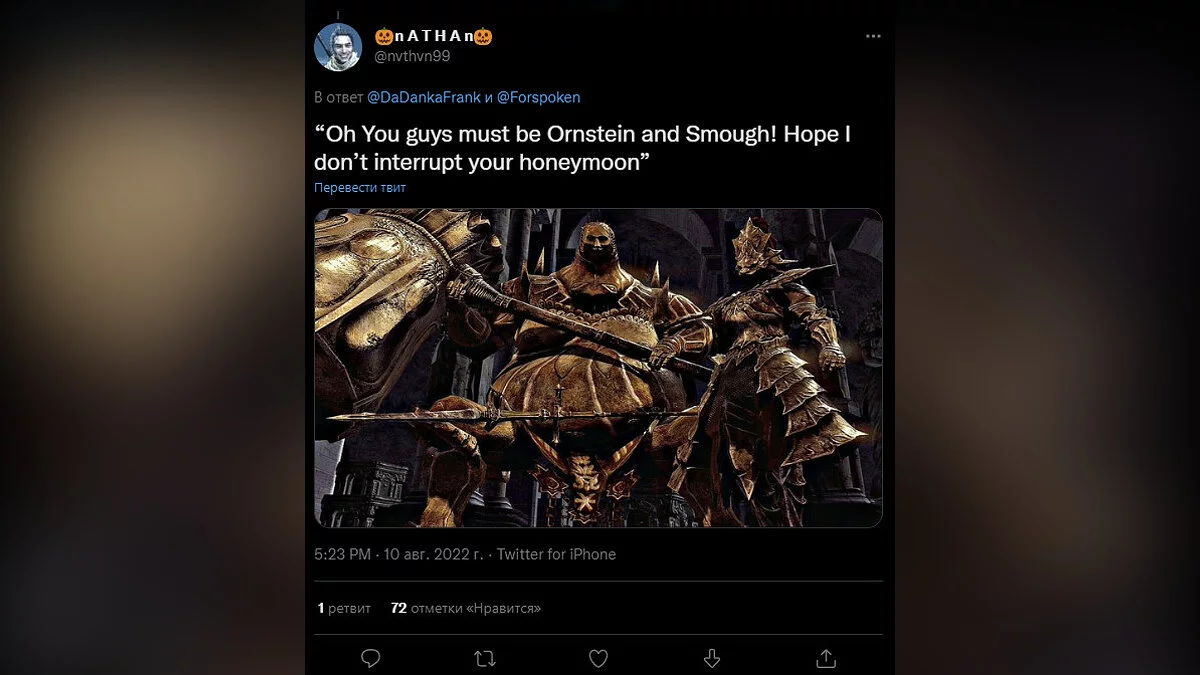Open the three-dot more options menu
This screenshot has width=1200, height=675.
pos(873,36)
